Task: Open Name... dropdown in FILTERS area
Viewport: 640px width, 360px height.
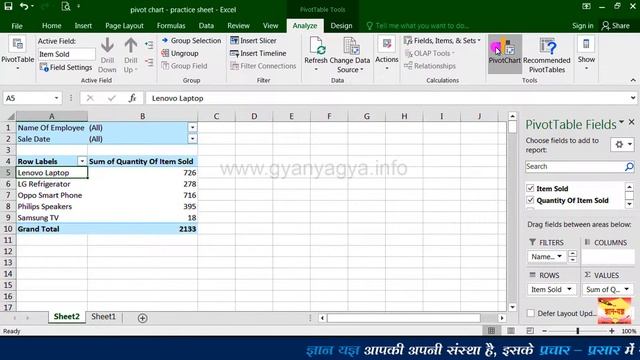Action: click(x=560, y=256)
